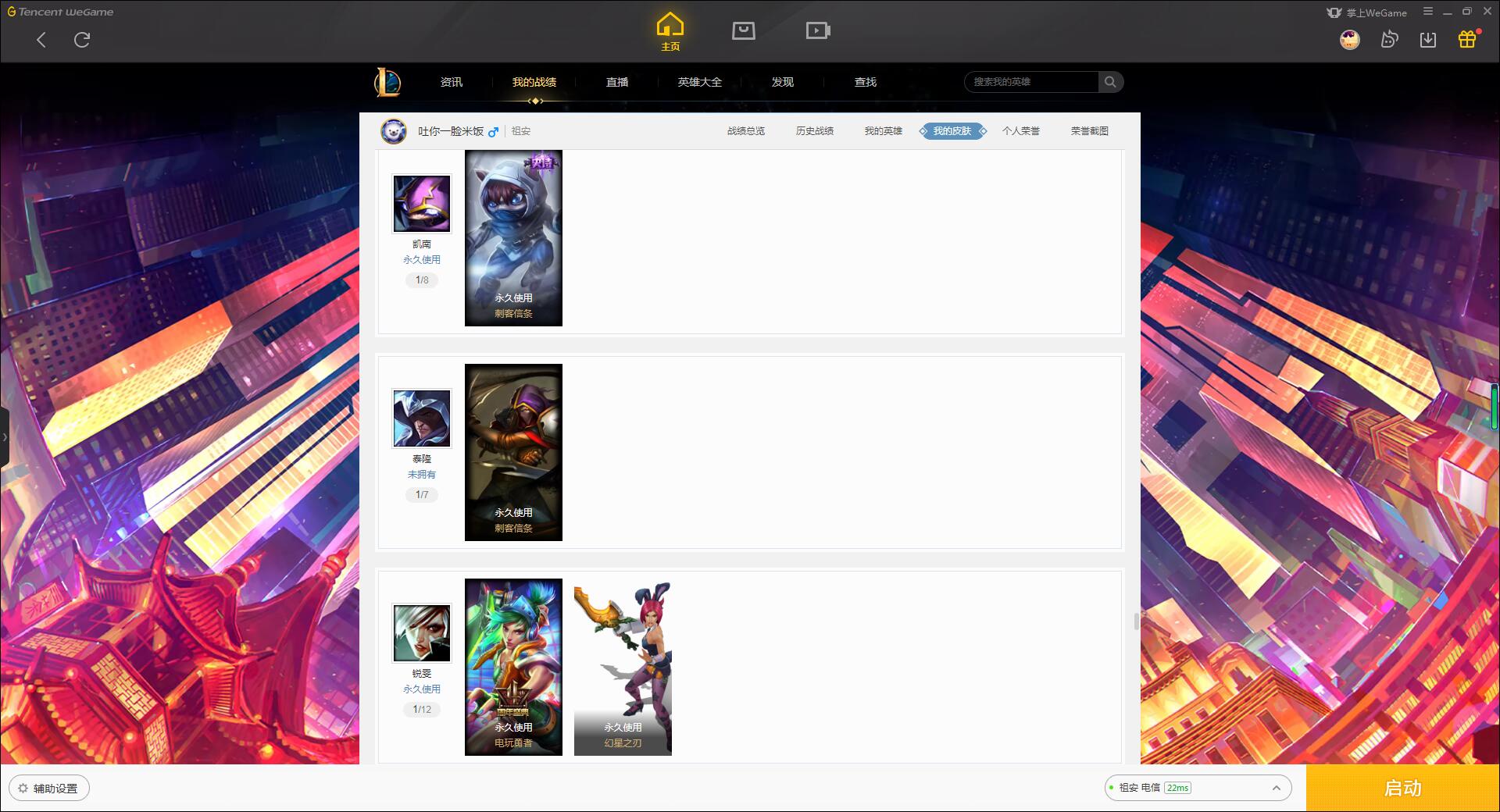Open the 直播 menu tab

pos(617,82)
